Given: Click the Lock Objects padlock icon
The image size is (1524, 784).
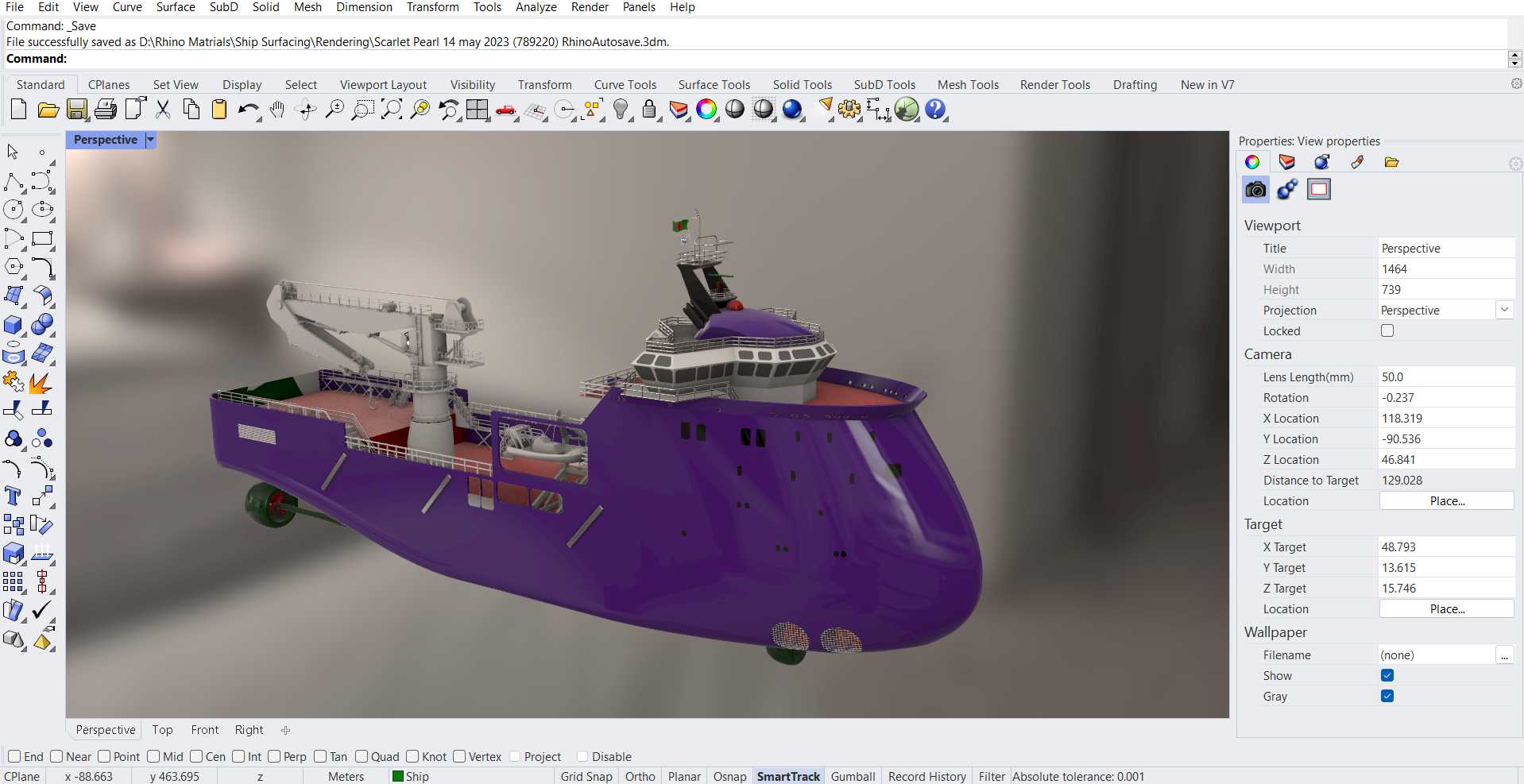Looking at the screenshot, I should tap(649, 110).
